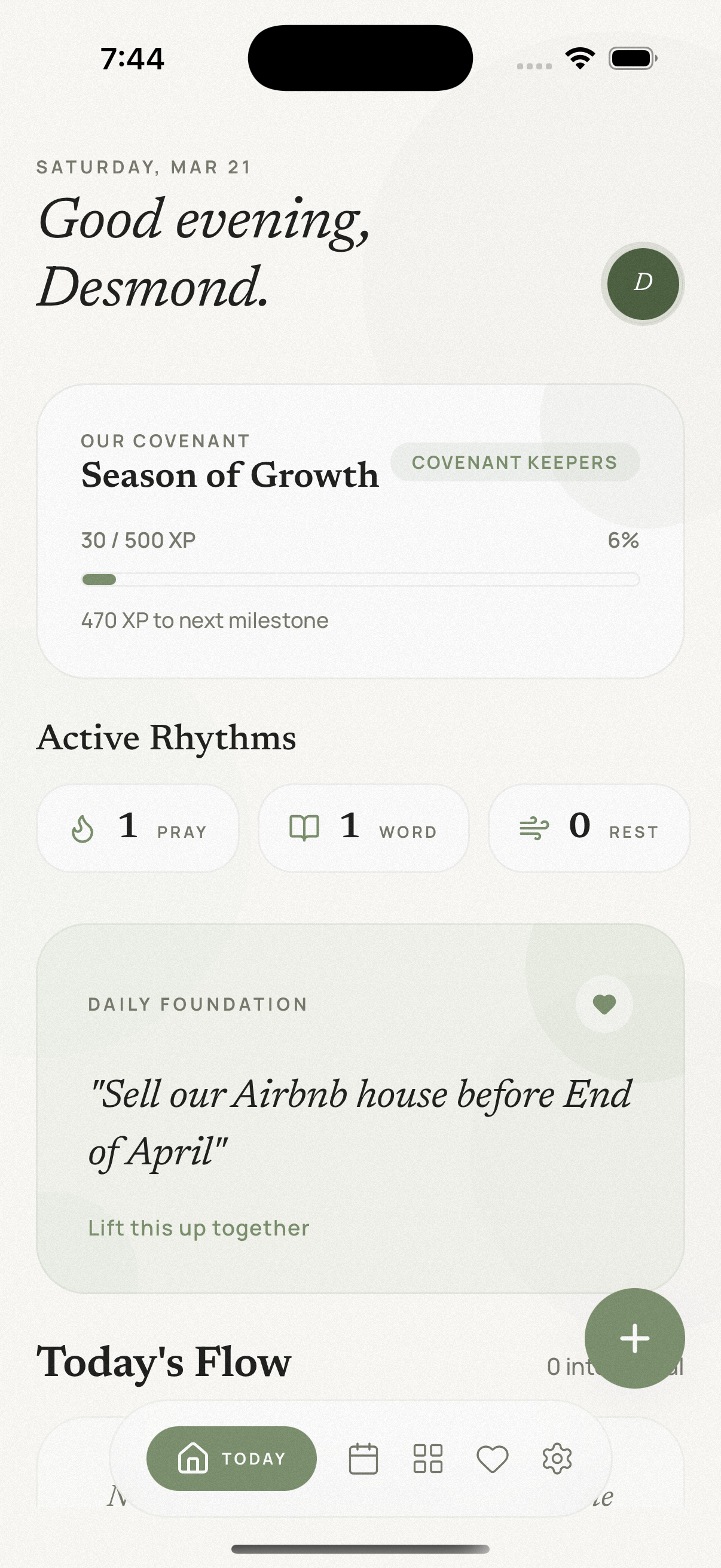Open the calendar tab icon
This screenshot has width=721, height=1568.
coord(363,1459)
